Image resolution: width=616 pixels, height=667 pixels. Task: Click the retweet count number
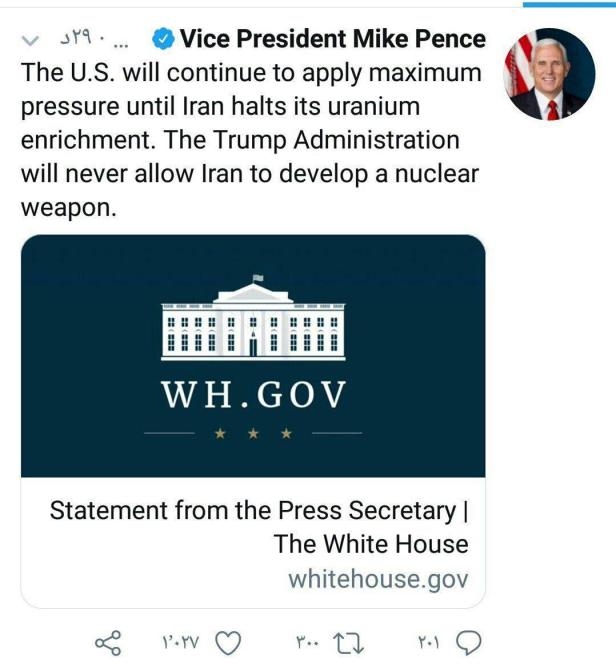pos(308,641)
